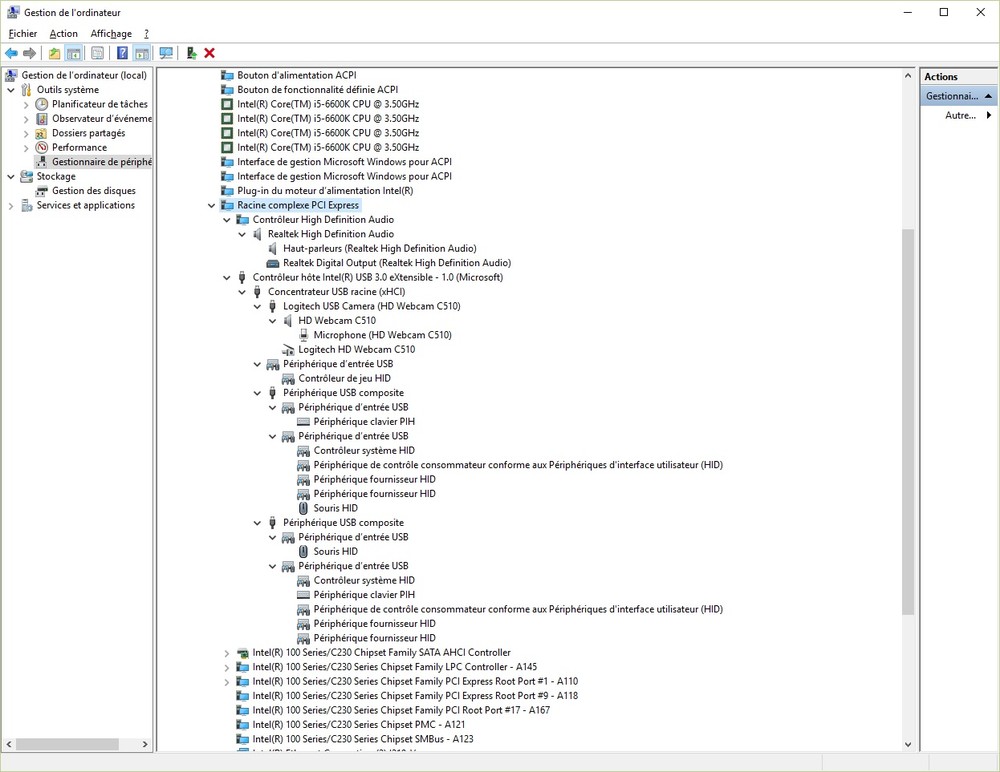The image size is (1000, 772).
Task: Select Bouton de fonctionnalité définie ACPI row
Action: point(318,90)
